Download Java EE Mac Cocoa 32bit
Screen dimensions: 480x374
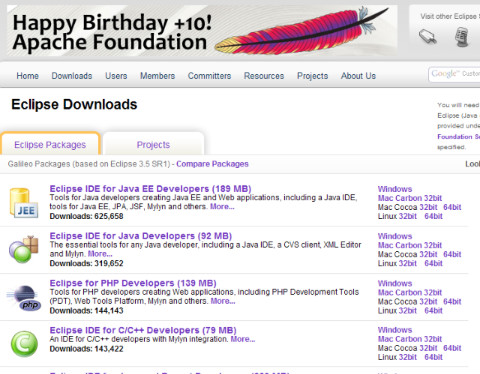point(428,207)
